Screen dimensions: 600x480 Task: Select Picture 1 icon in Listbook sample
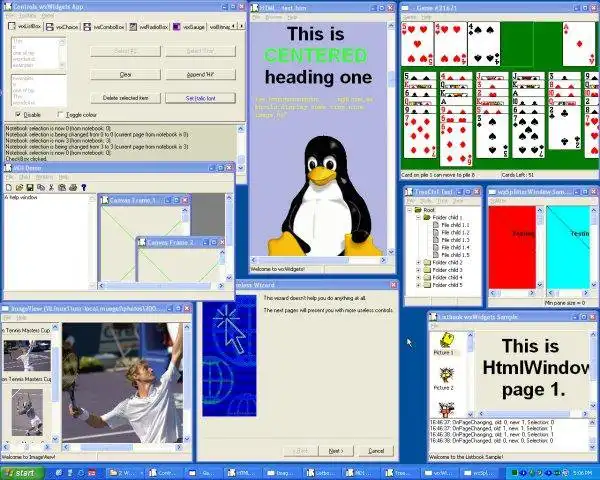pyautogui.click(x=446, y=340)
